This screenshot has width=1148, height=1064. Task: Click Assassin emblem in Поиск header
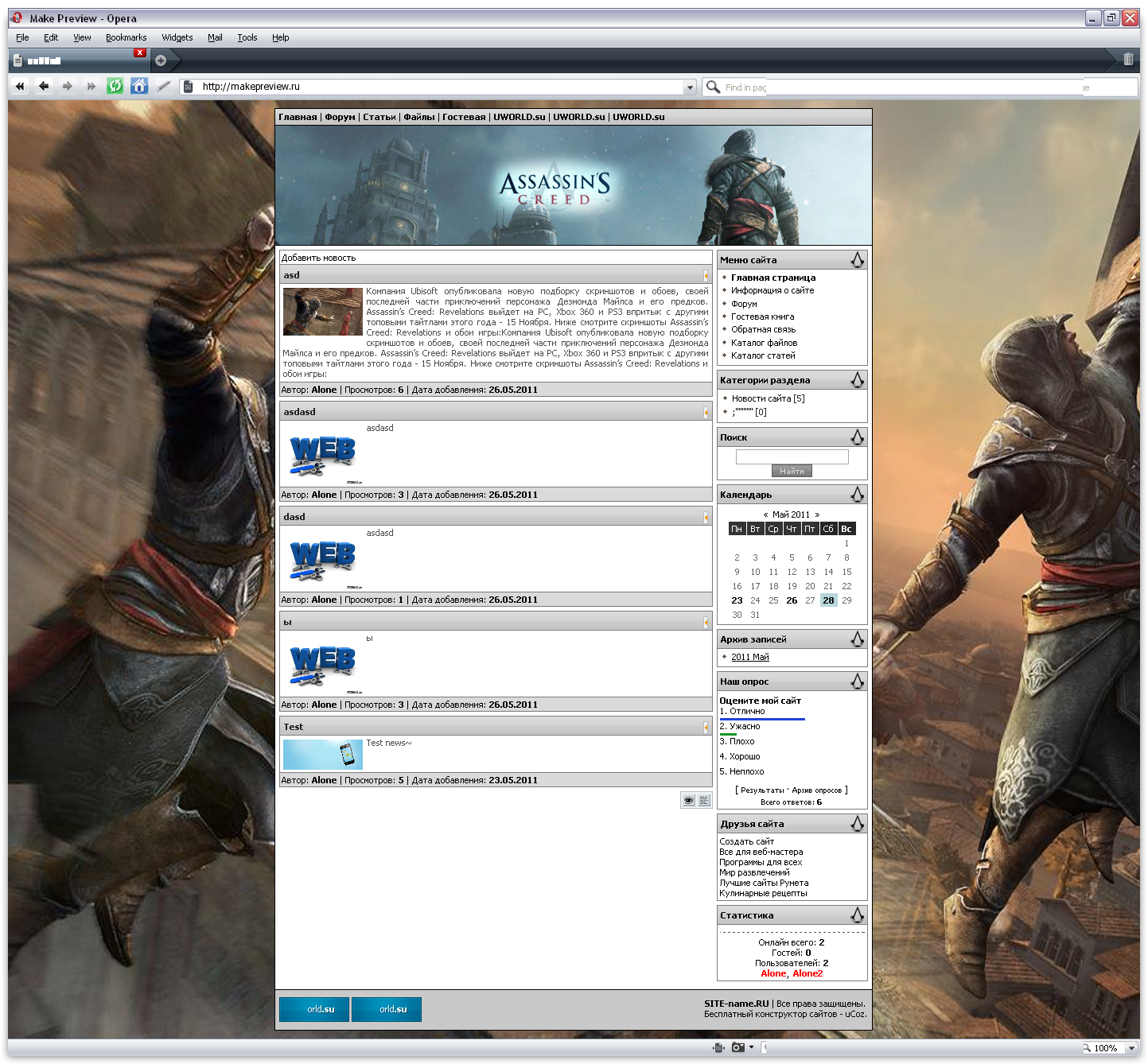pos(857,437)
